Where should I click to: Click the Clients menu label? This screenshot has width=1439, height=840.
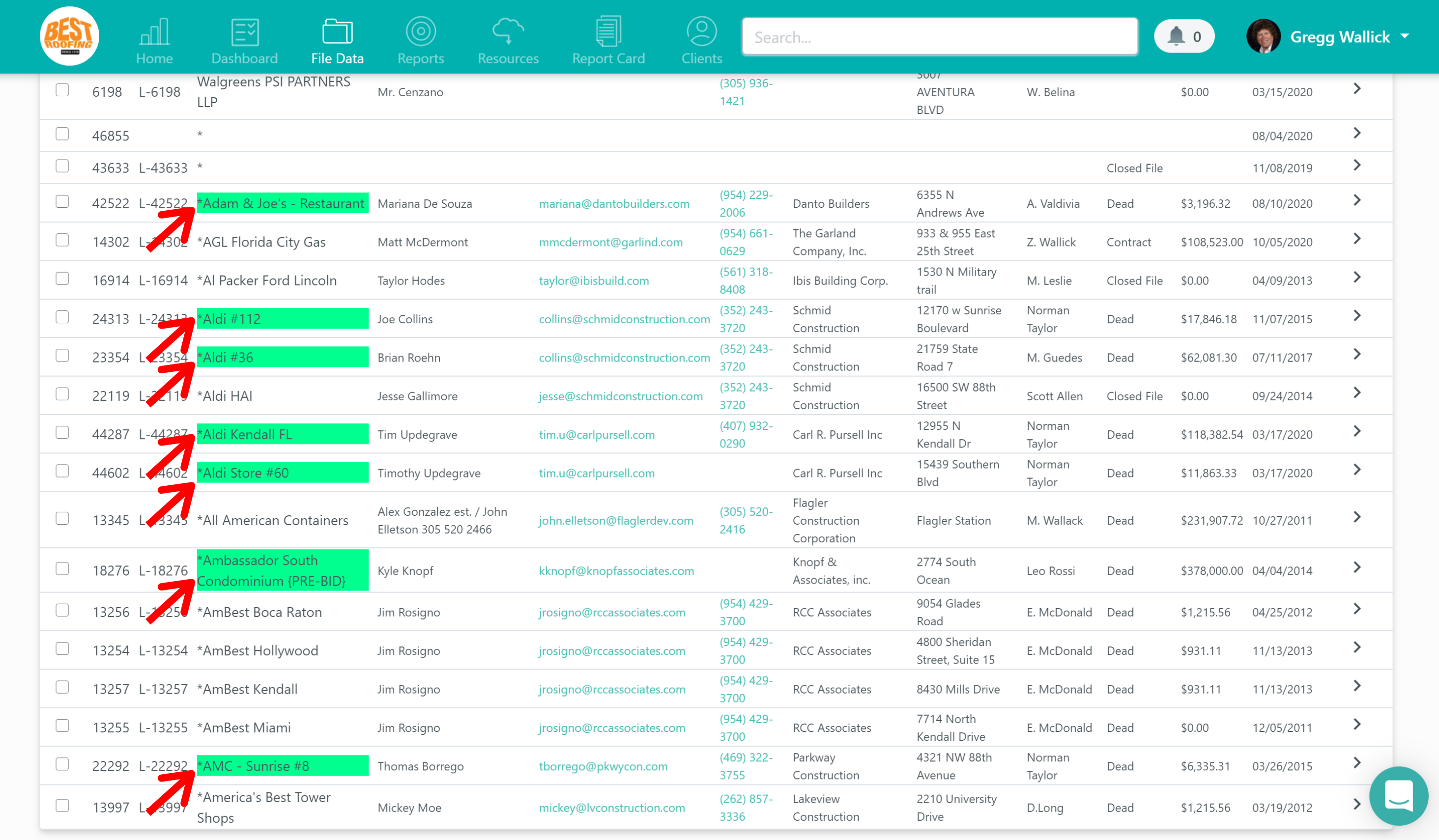(x=702, y=58)
